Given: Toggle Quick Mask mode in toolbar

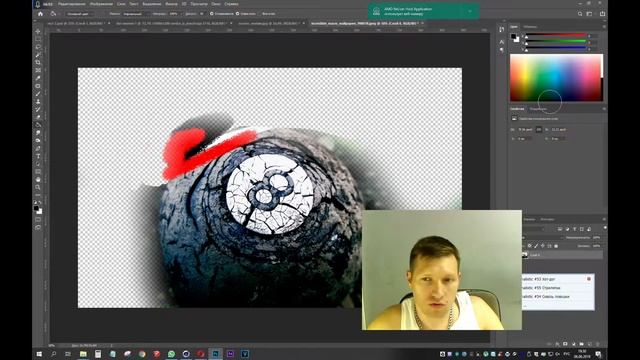Looking at the screenshot, I should (x=38, y=219).
